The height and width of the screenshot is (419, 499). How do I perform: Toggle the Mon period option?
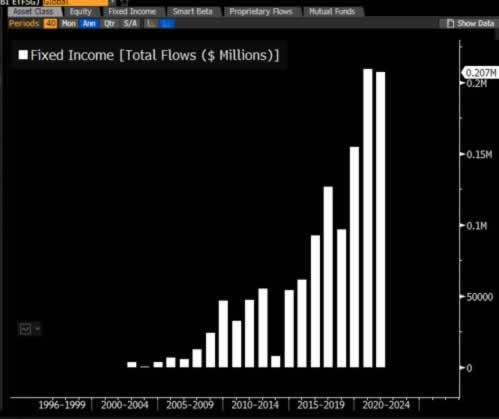point(69,23)
